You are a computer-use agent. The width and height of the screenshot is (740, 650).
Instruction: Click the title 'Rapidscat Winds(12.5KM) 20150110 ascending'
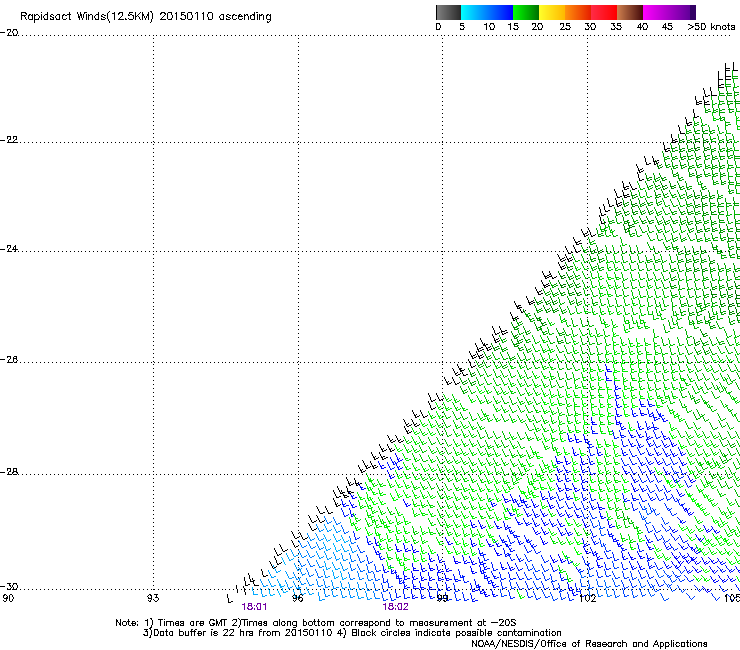(146, 17)
